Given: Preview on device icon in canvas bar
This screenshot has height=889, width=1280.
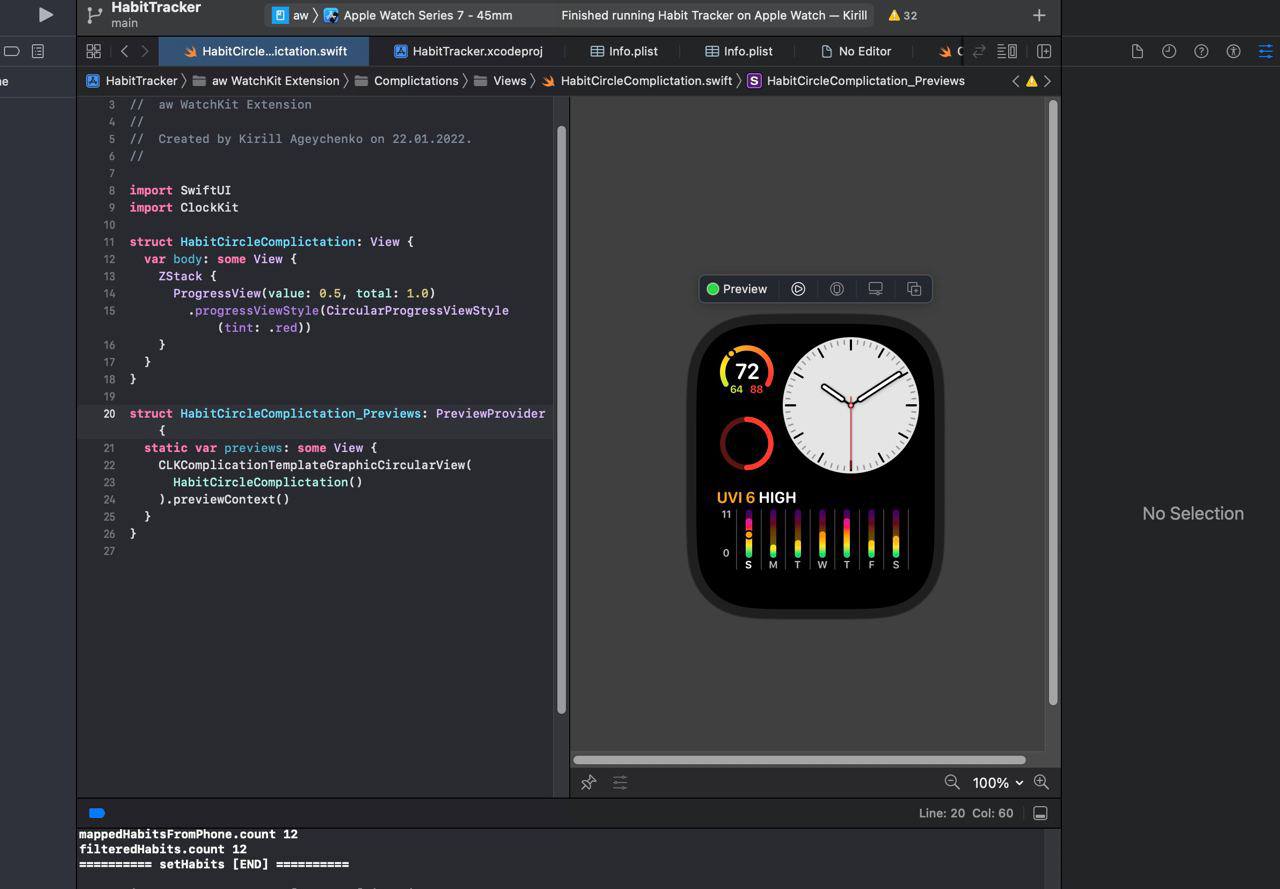Looking at the screenshot, I should (x=837, y=289).
